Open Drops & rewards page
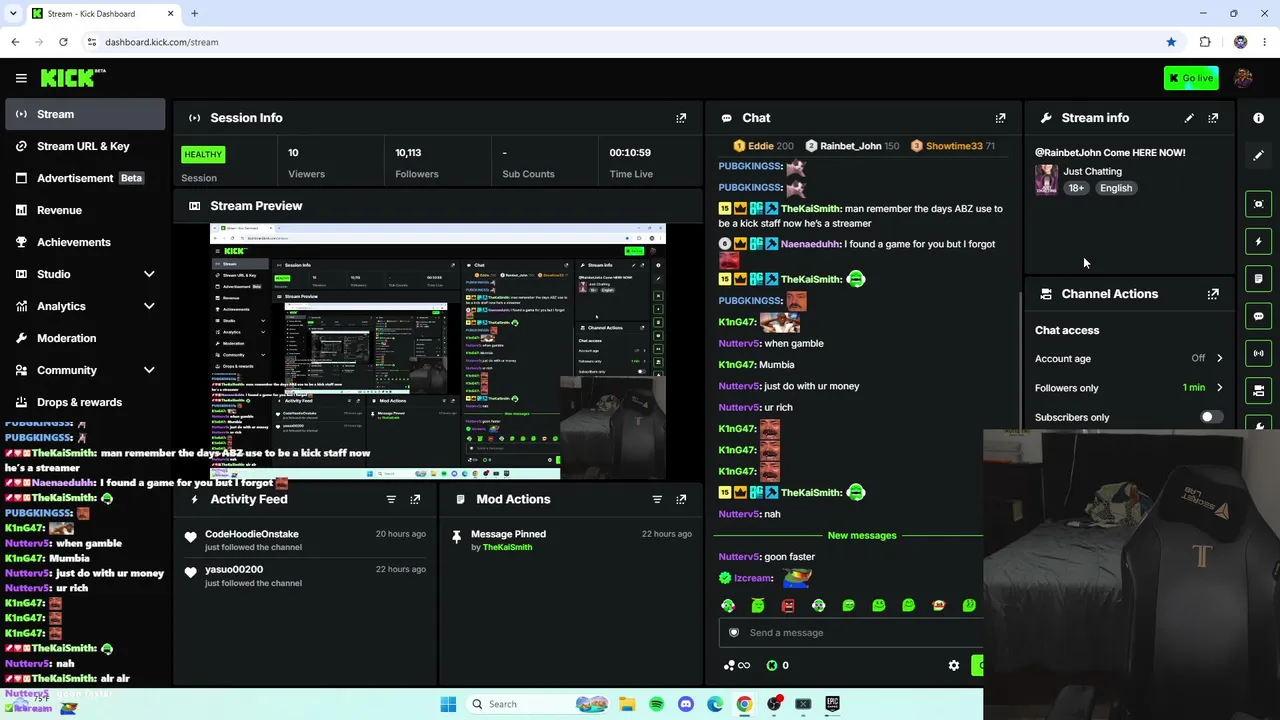 click(86, 402)
